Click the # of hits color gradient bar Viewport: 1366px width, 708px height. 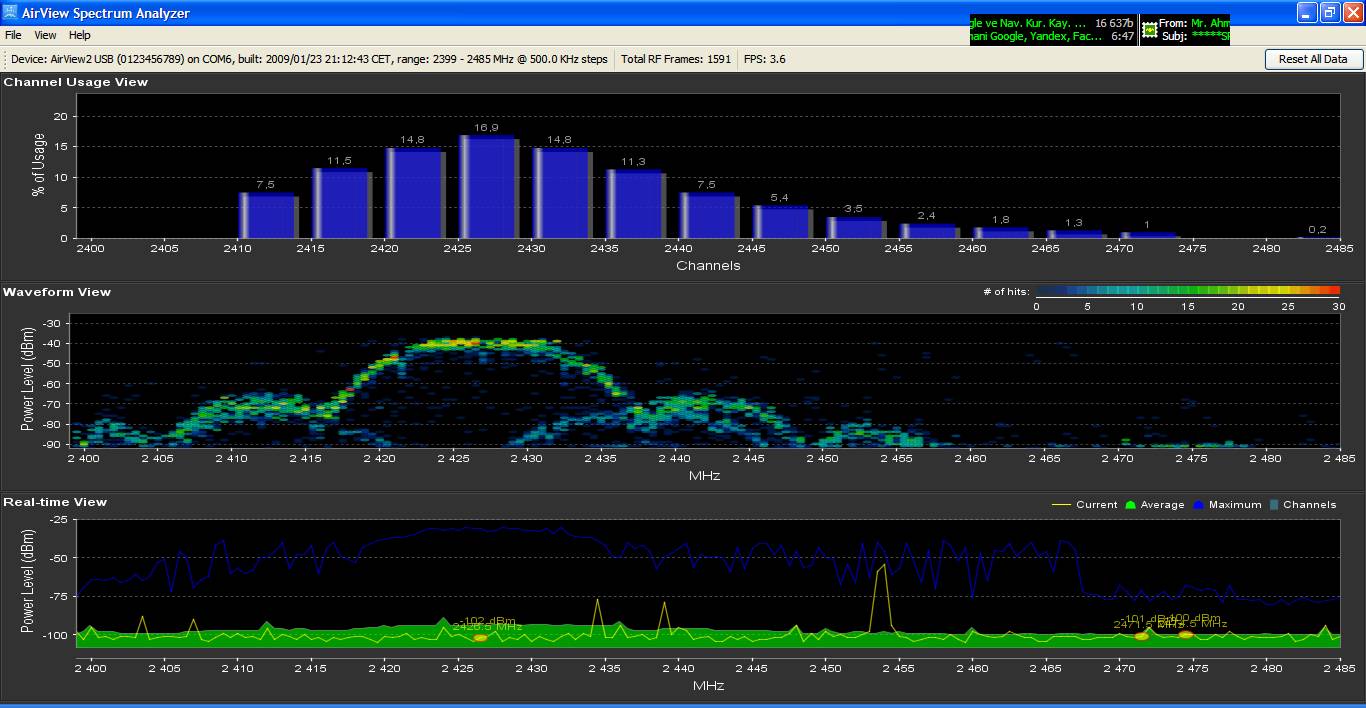(1186, 291)
